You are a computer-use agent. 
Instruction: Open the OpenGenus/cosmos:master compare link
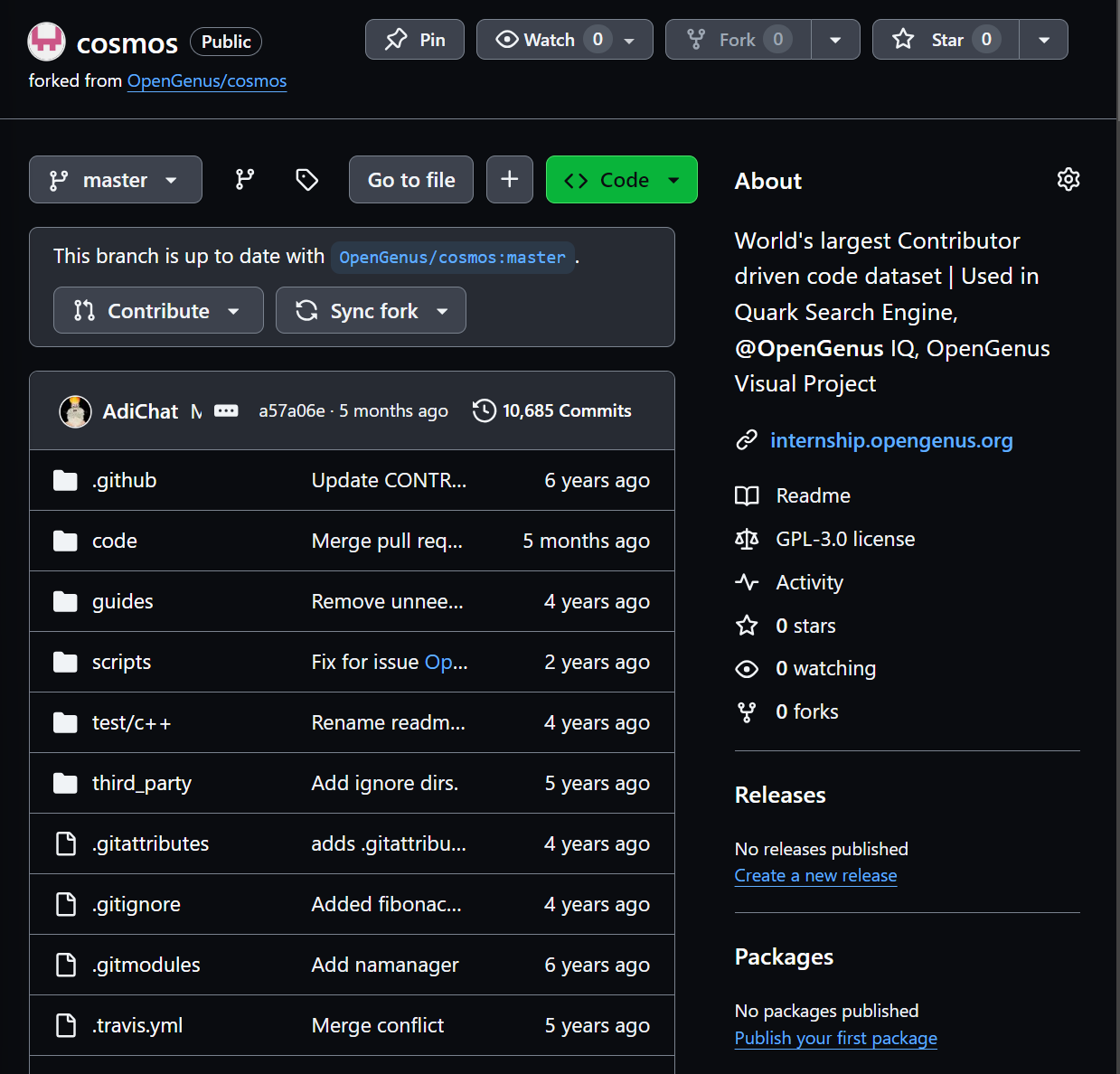coord(452,258)
